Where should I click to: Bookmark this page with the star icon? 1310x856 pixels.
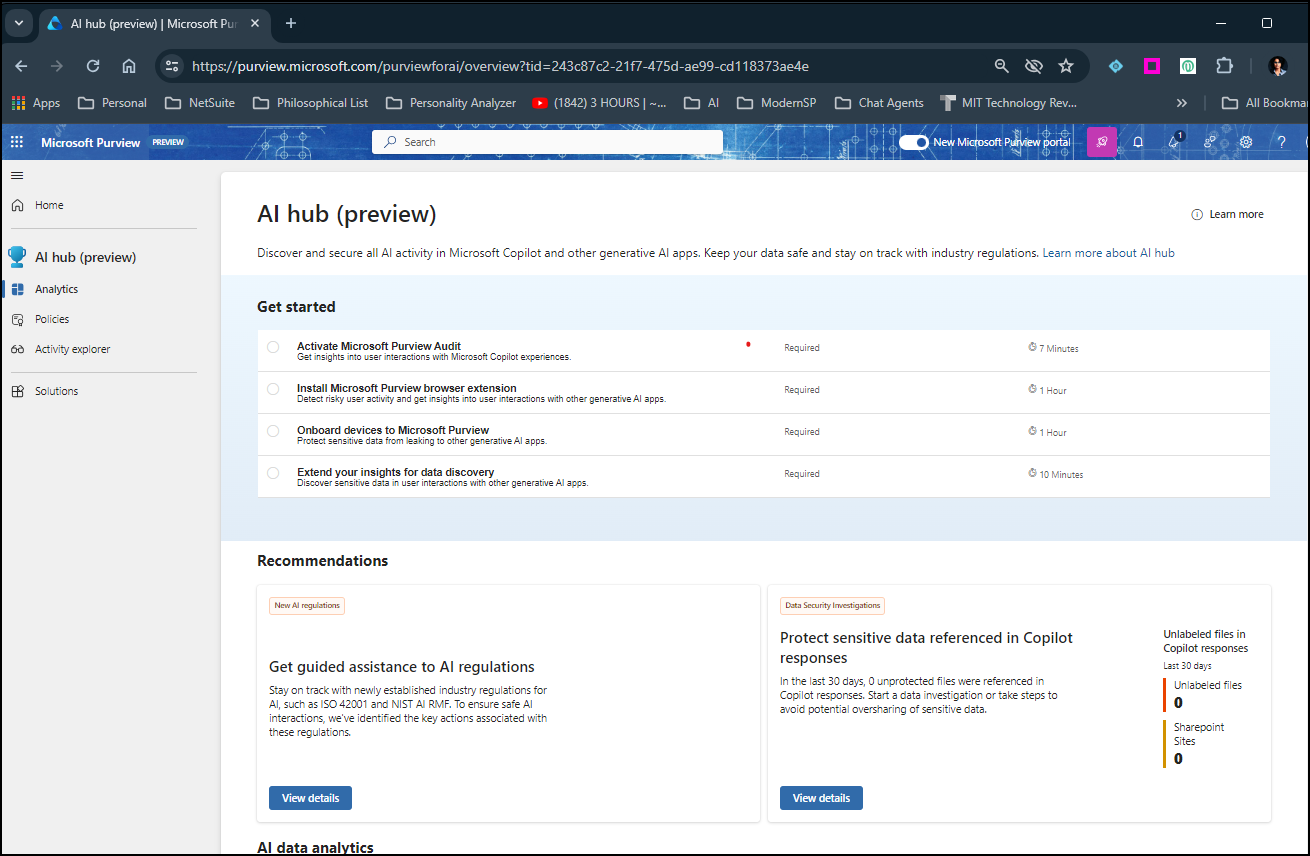tap(1066, 66)
